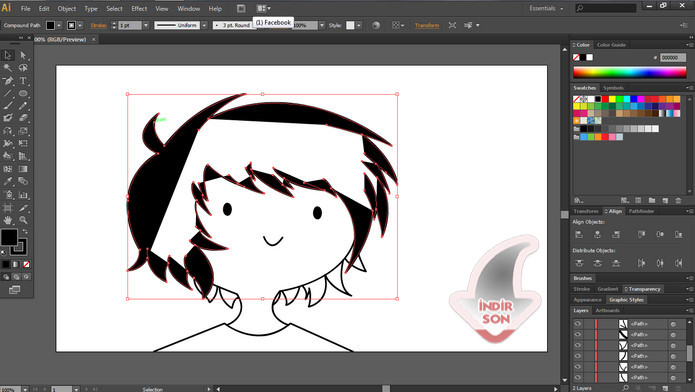This screenshot has width=695, height=392.
Task: Select the Zoom tool
Action: click(x=23, y=220)
